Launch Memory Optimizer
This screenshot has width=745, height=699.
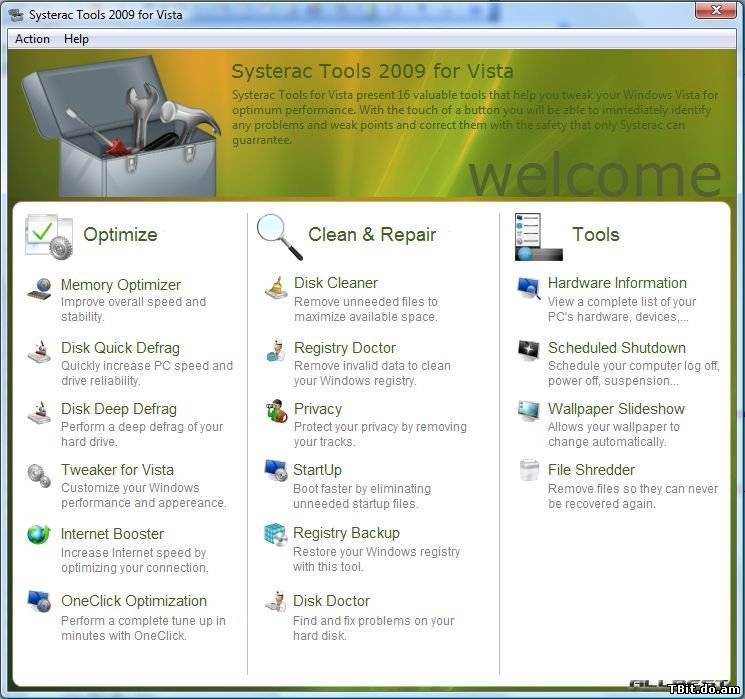click(x=121, y=285)
